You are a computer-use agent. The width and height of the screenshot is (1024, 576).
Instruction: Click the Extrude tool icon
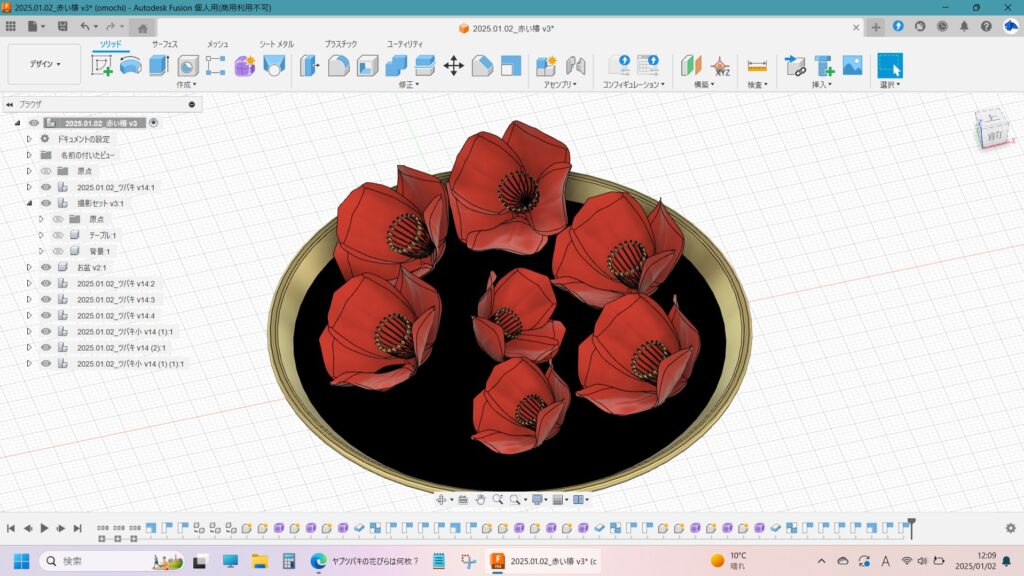coord(159,66)
